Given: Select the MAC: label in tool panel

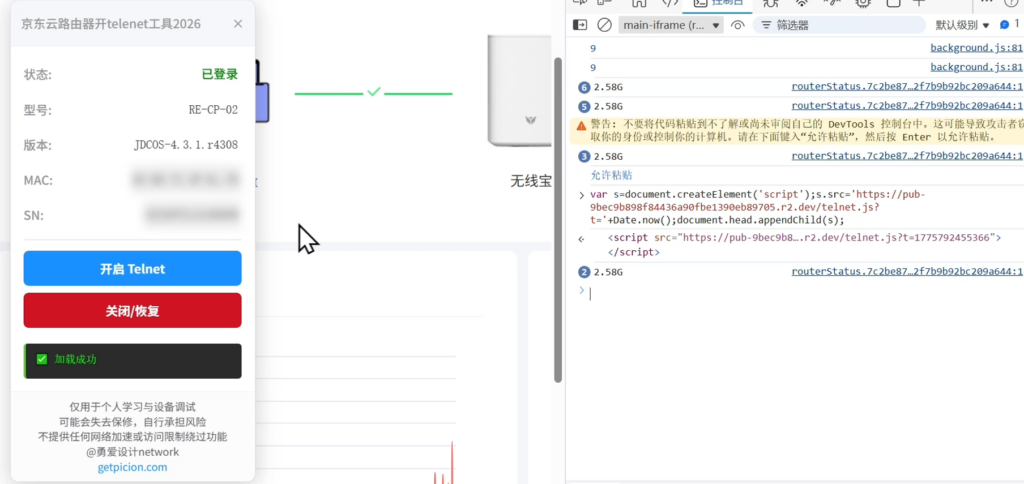Looking at the screenshot, I should coord(39,180).
